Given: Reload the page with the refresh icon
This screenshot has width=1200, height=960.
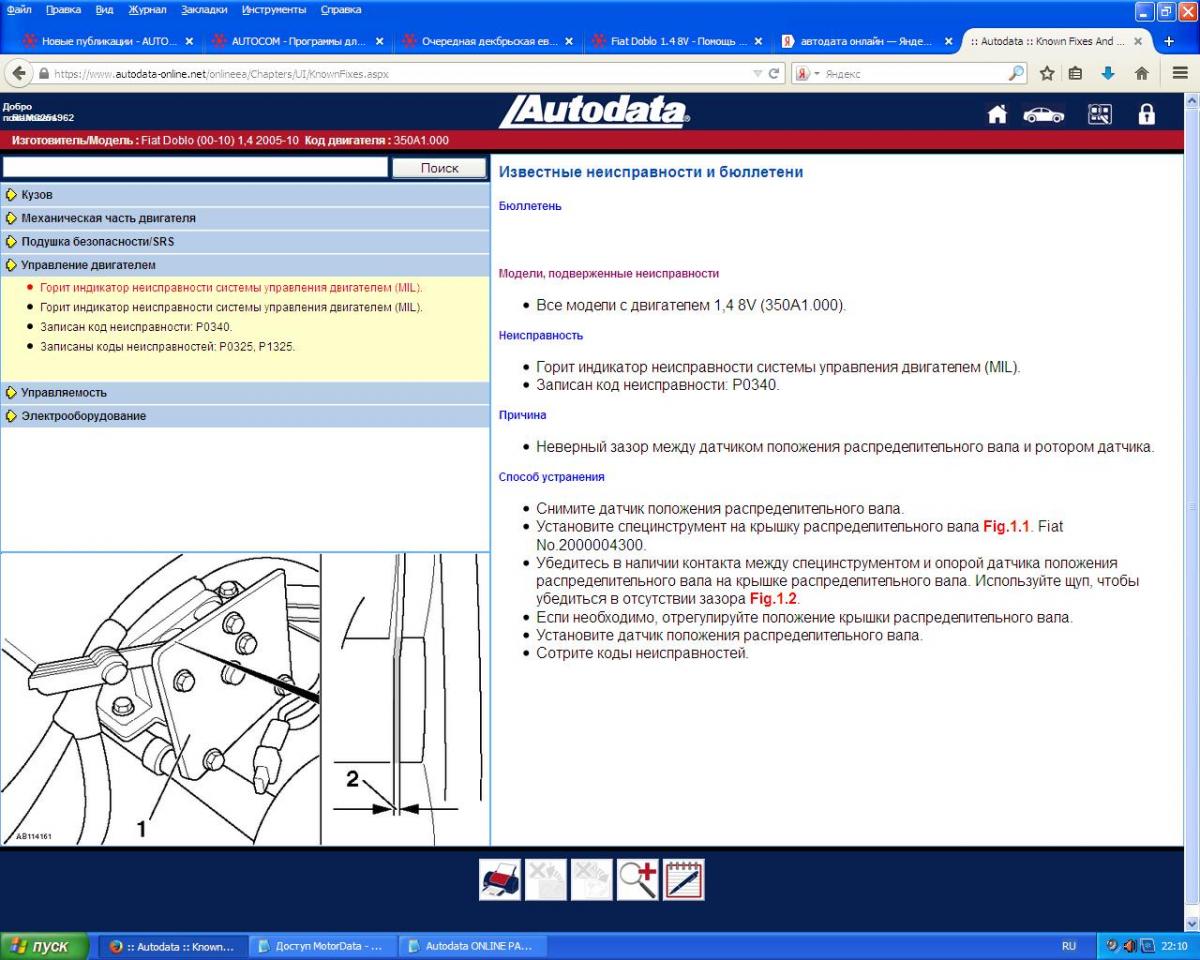Looking at the screenshot, I should pyautogui.click(x=774, y=73).
